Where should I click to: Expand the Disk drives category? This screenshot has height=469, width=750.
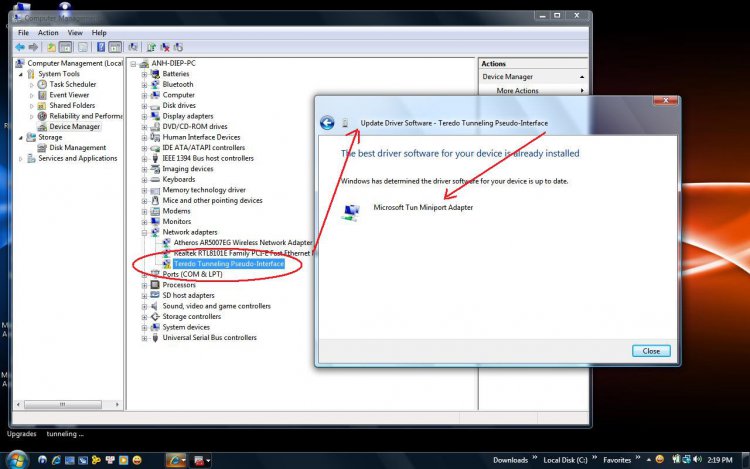coord(144,106)
